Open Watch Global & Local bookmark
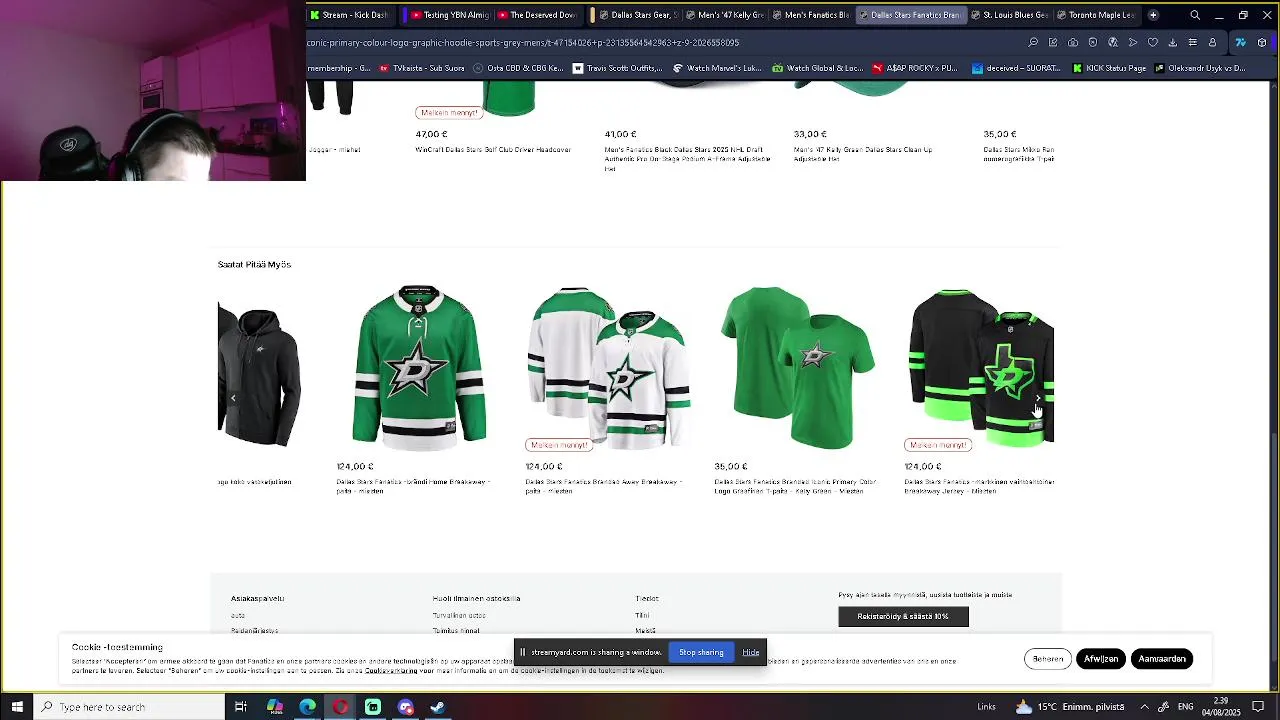 [817, 68]
